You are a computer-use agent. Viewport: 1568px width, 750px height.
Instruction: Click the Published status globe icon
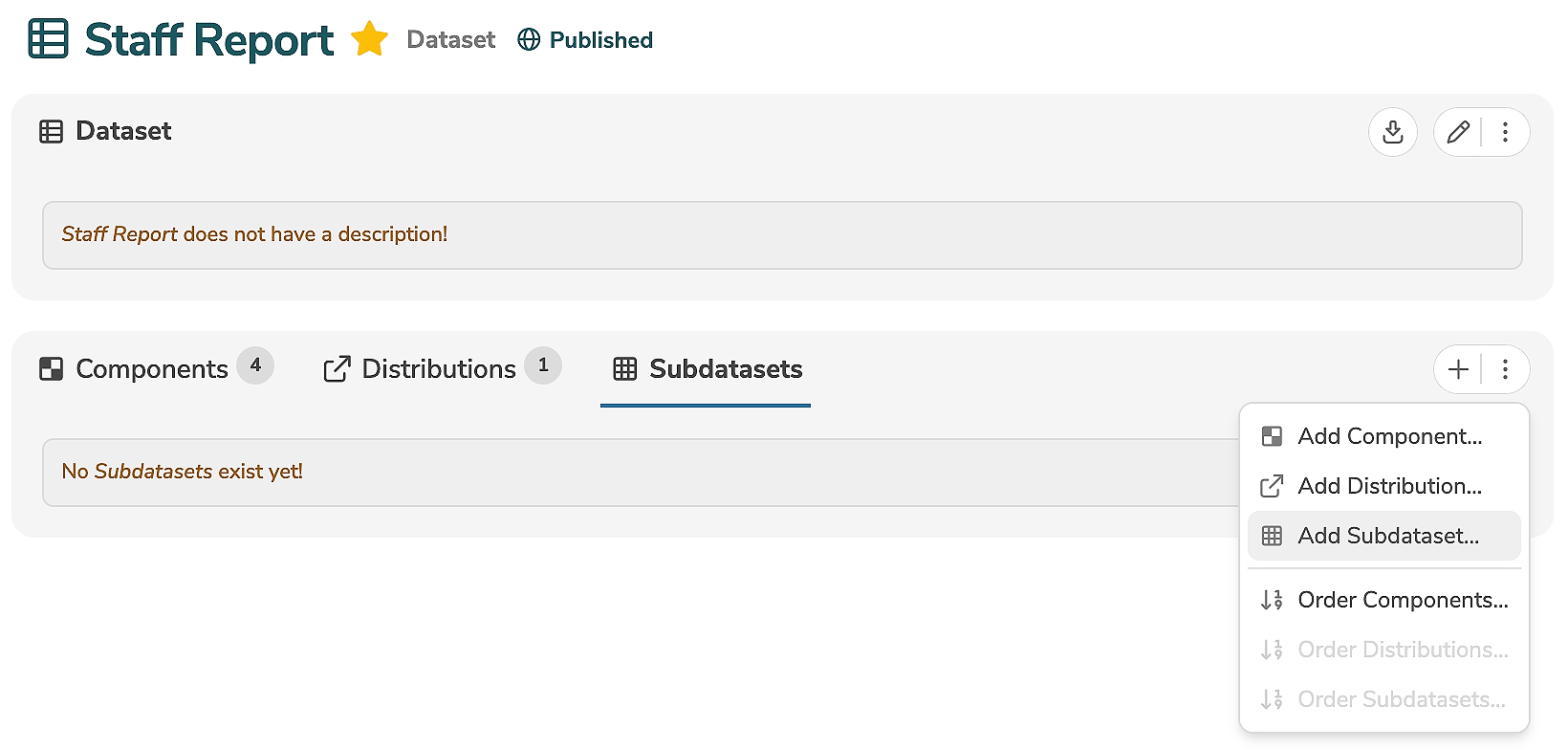point(529,40)
